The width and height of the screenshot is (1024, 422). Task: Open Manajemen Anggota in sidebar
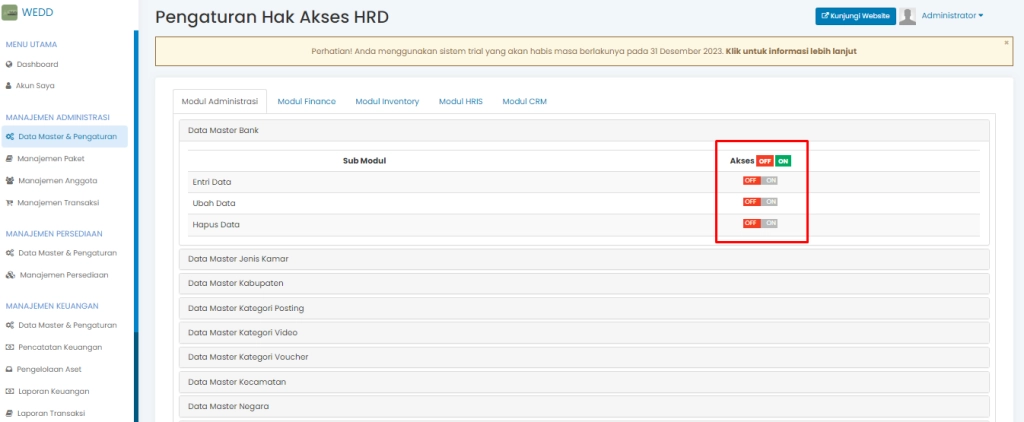[x=57, y=181]
